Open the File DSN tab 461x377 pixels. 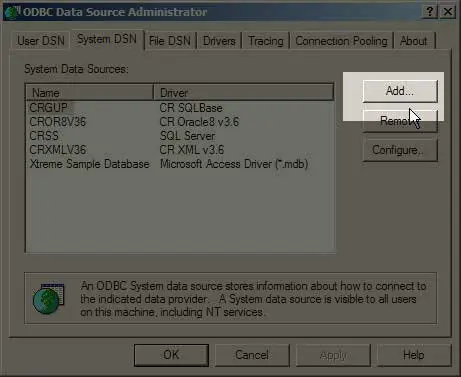(x=170, y=41)
